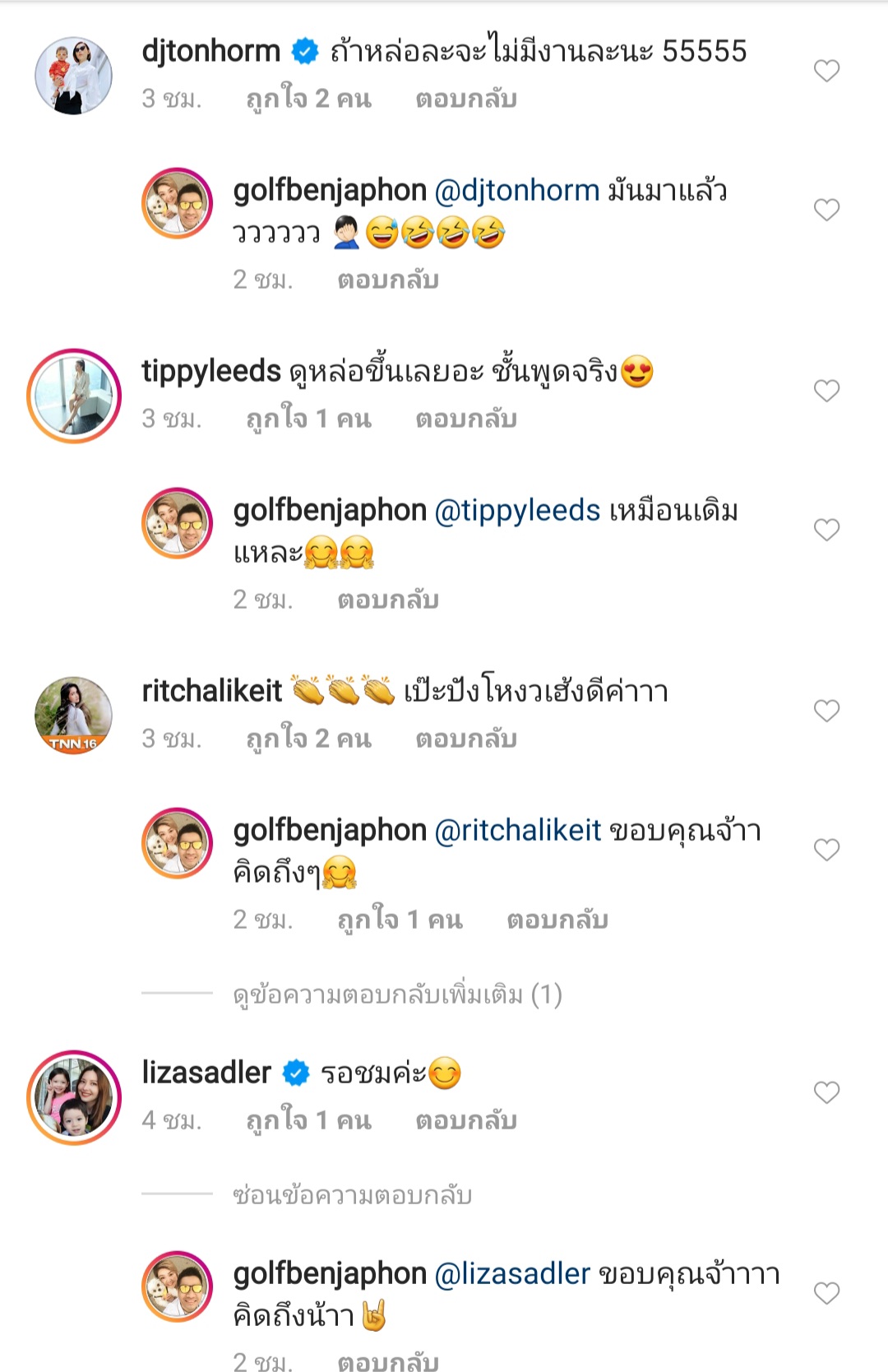Tap heart on lizasadler's comment
The image size is (888, 1372).
click(x=826, y=1092)
